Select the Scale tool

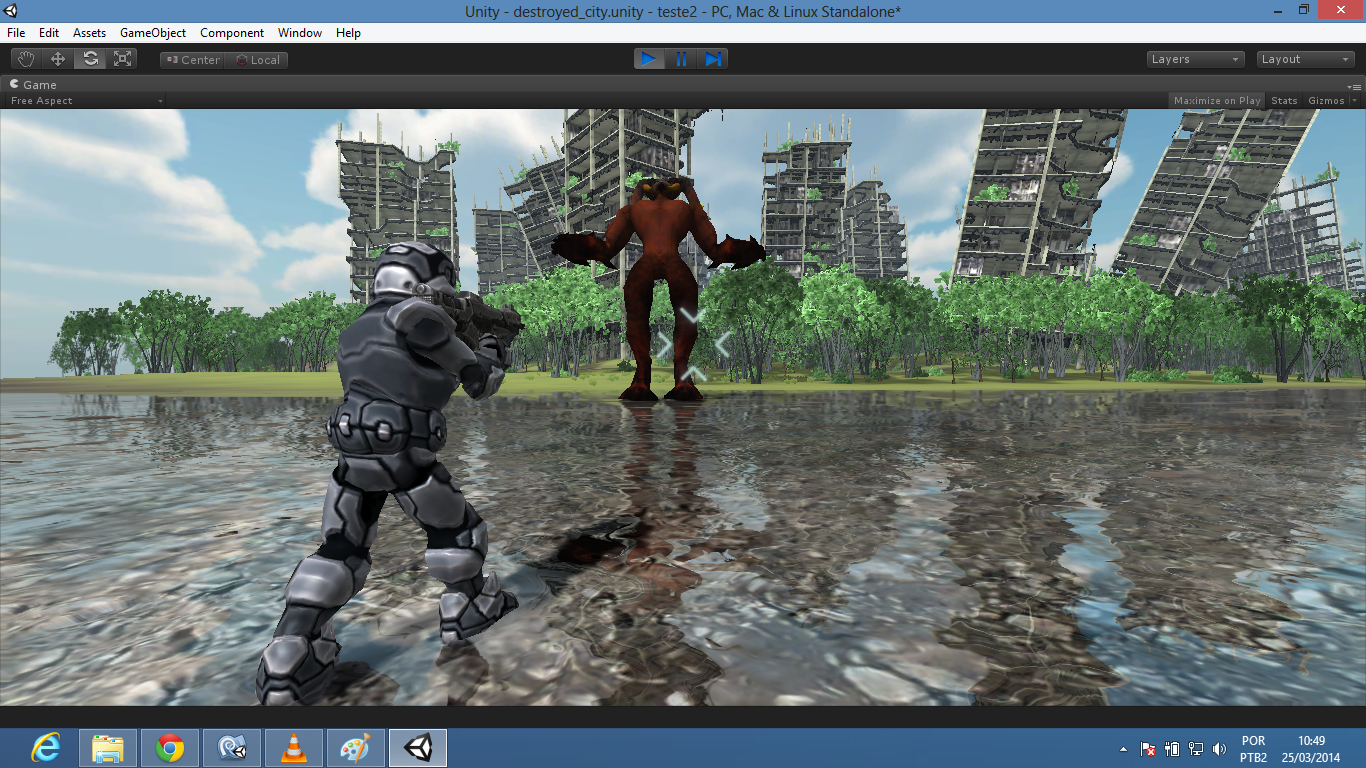click(123, 59)
